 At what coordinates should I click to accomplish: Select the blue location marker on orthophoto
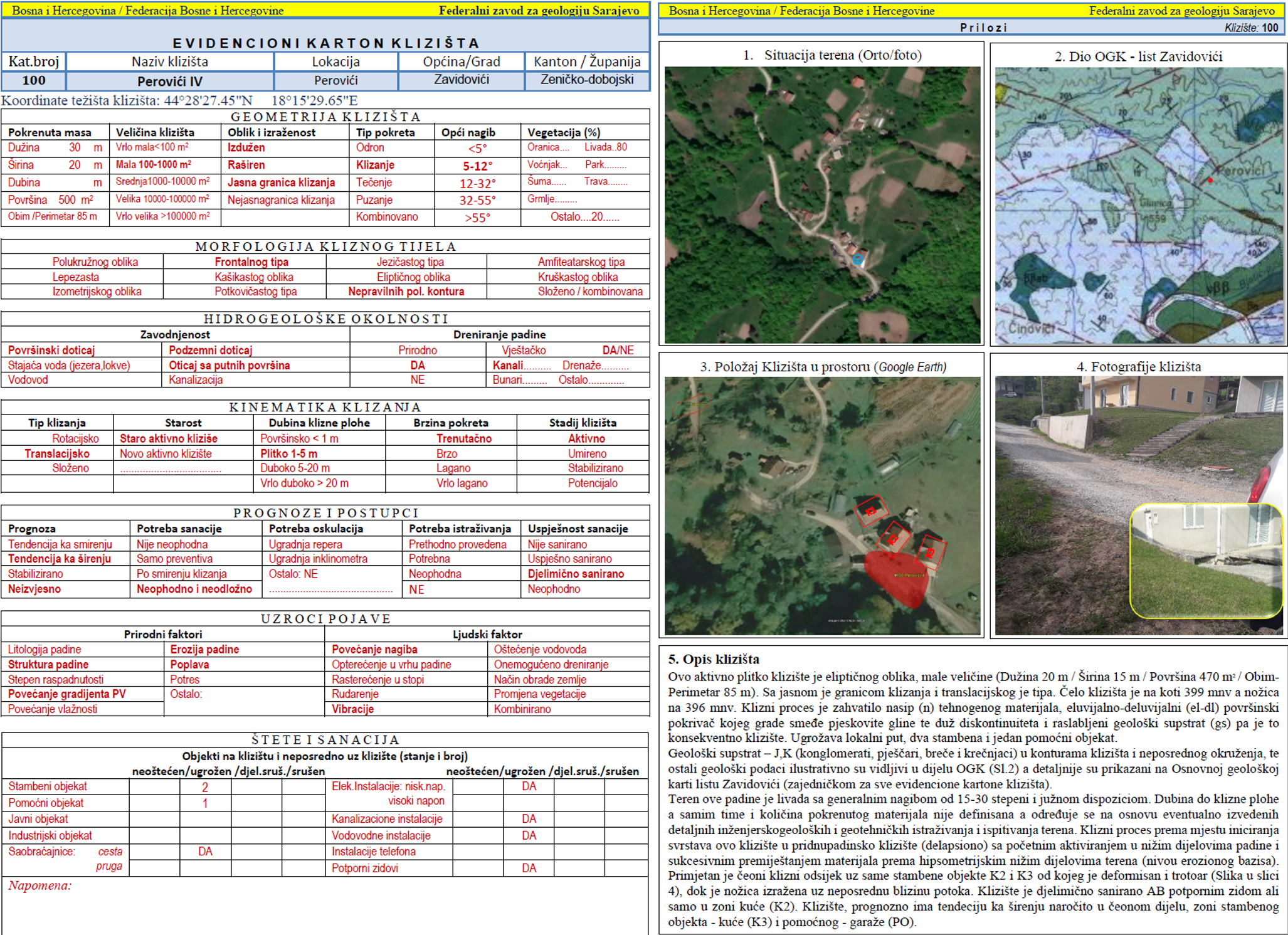(x=858, y=259)
